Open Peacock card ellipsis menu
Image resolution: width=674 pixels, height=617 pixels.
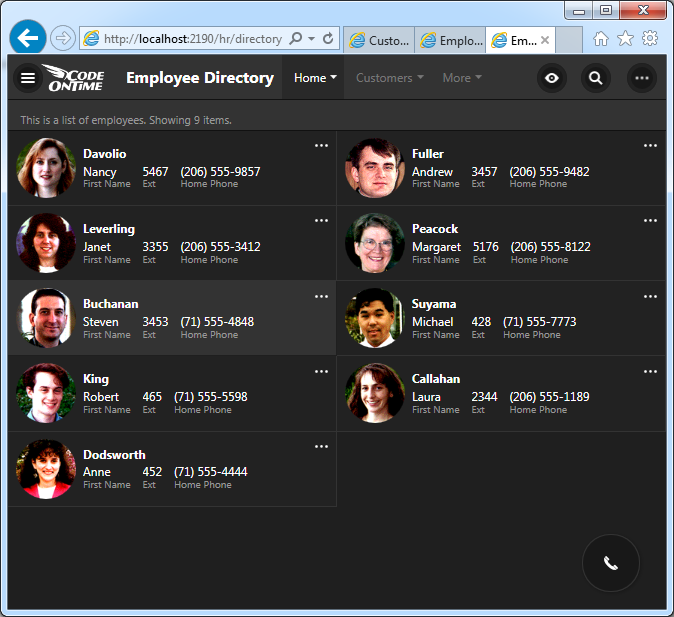tap(650, 221)
